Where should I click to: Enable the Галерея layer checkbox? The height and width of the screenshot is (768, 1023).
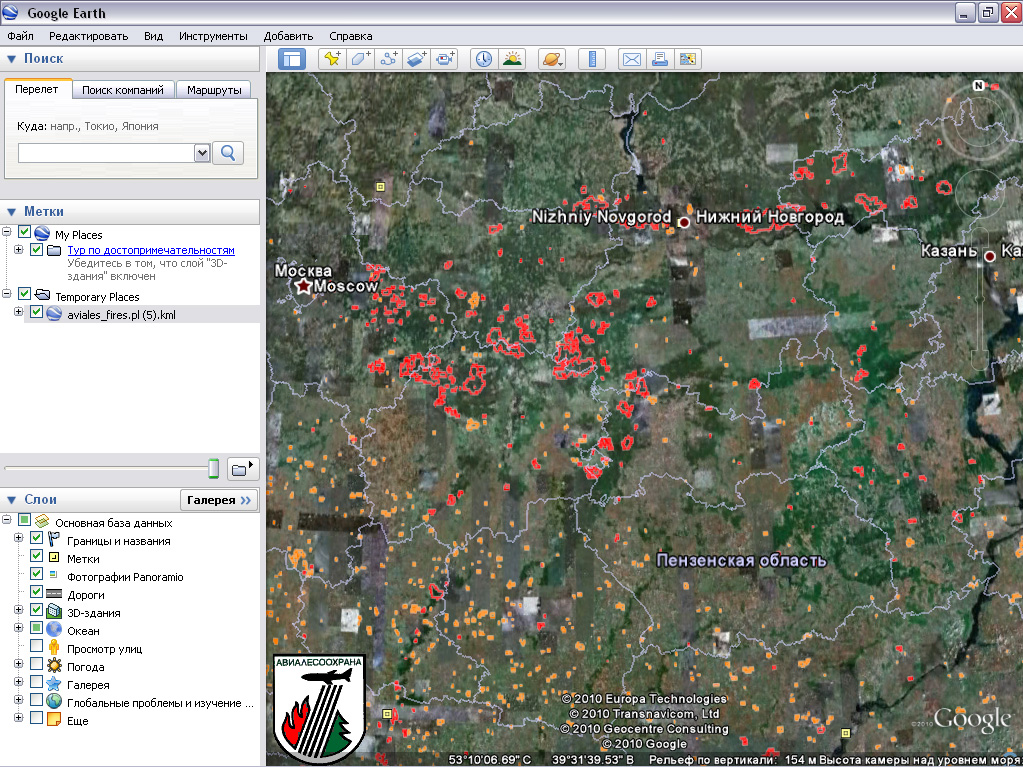click(x=37, y=682)
